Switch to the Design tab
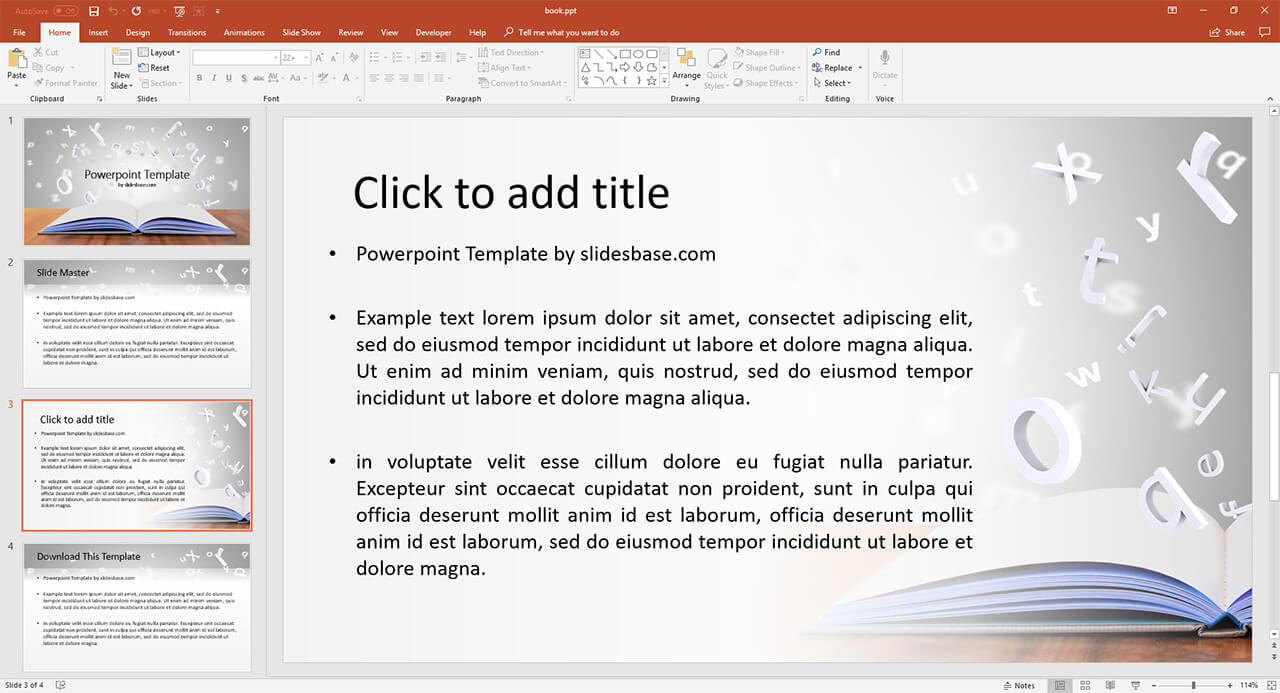The width and height of the screenshot is (1280, 693). tap(138, 32)
